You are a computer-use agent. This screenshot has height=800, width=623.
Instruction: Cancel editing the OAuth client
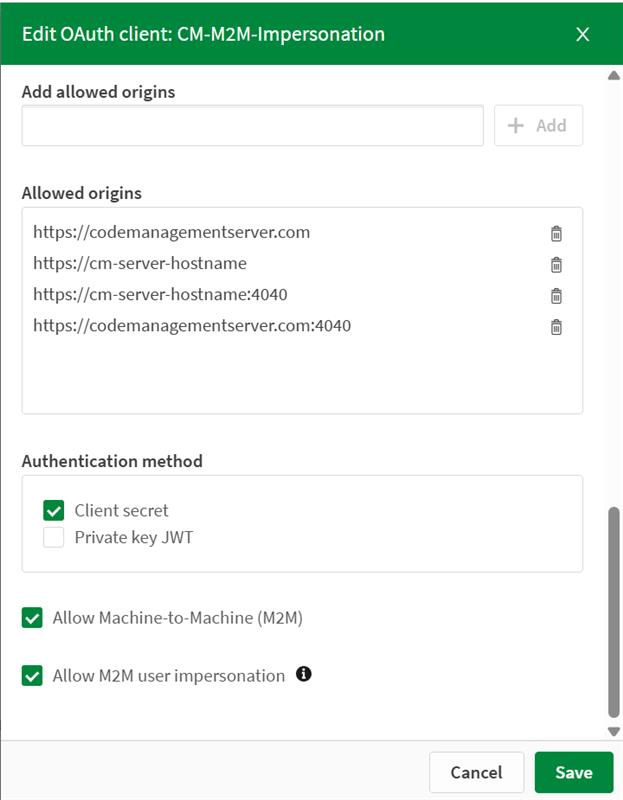476,772
